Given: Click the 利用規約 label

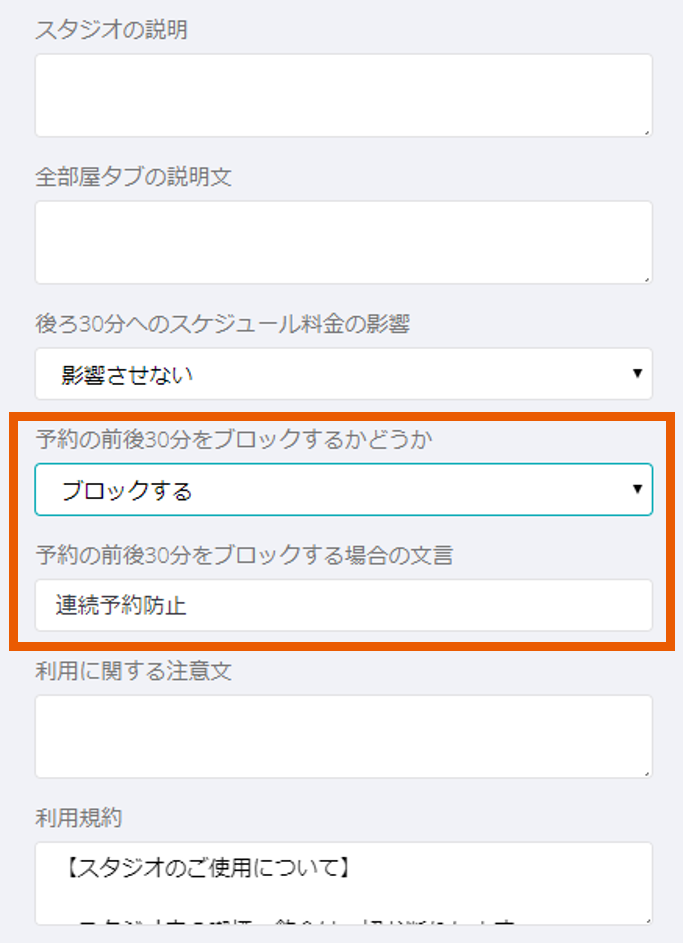Looking at the screenshot, I should click(x=78, y=818).
